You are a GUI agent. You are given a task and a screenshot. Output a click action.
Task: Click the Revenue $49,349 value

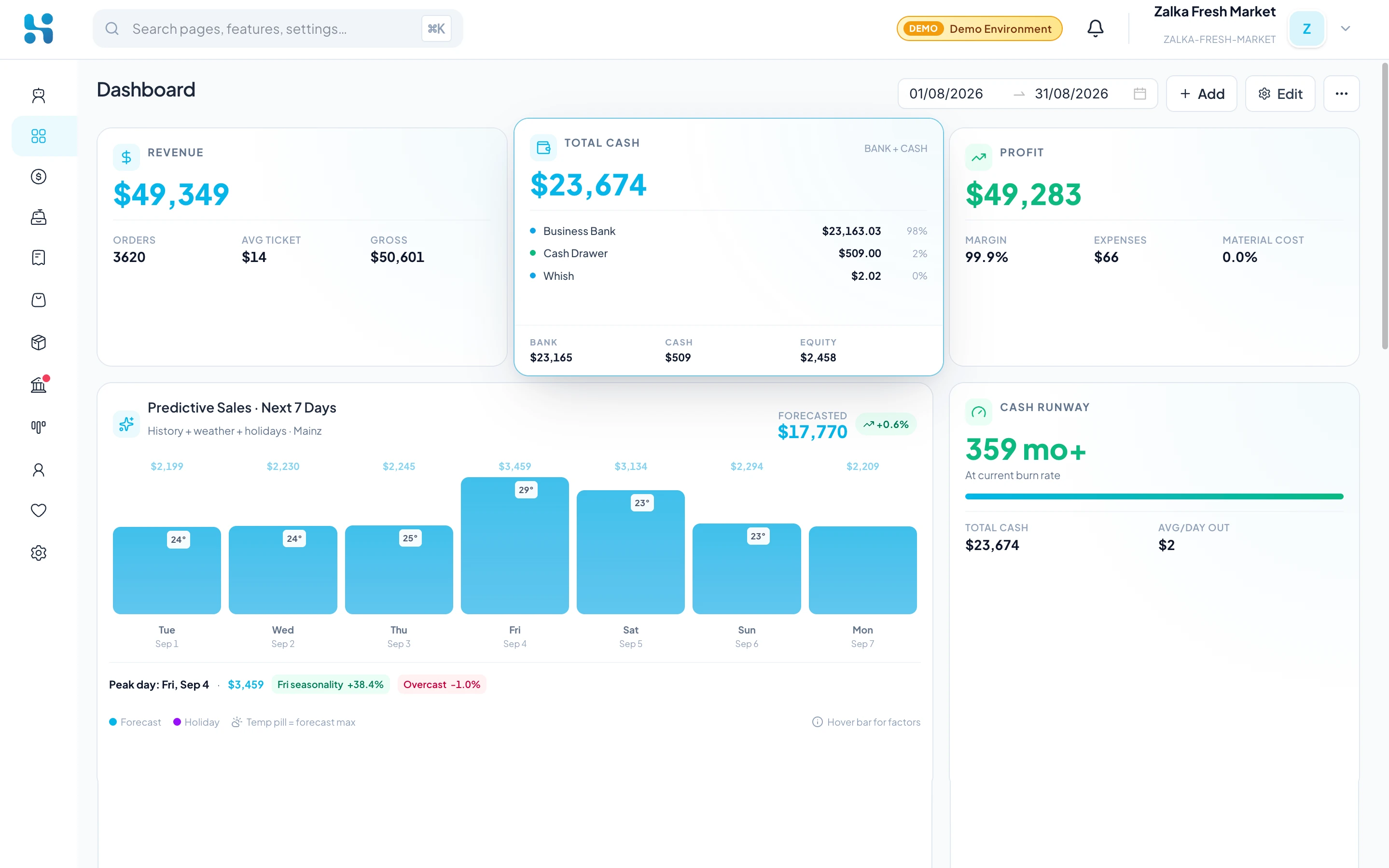[171, 194]
